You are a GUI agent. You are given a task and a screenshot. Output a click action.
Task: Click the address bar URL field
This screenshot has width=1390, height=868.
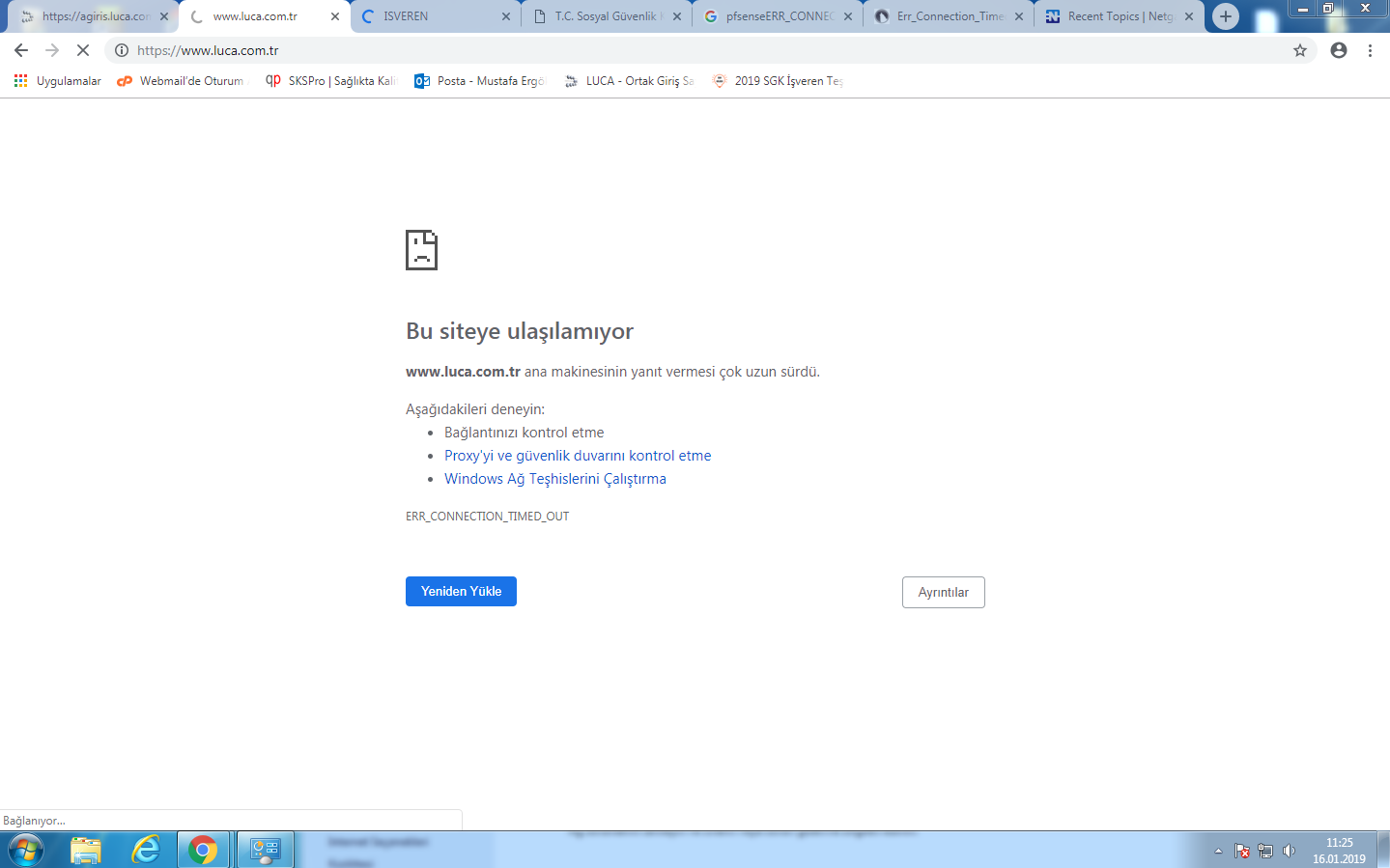[676, 50]
